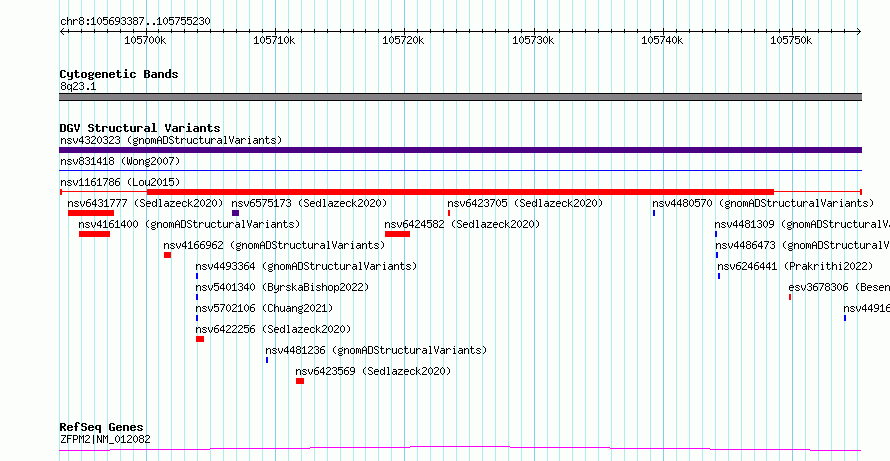The width and height of the screenshot is (890, 461).
Task: Open the nsv4481236 gnomAD variant label
Action: pos(376,350)
